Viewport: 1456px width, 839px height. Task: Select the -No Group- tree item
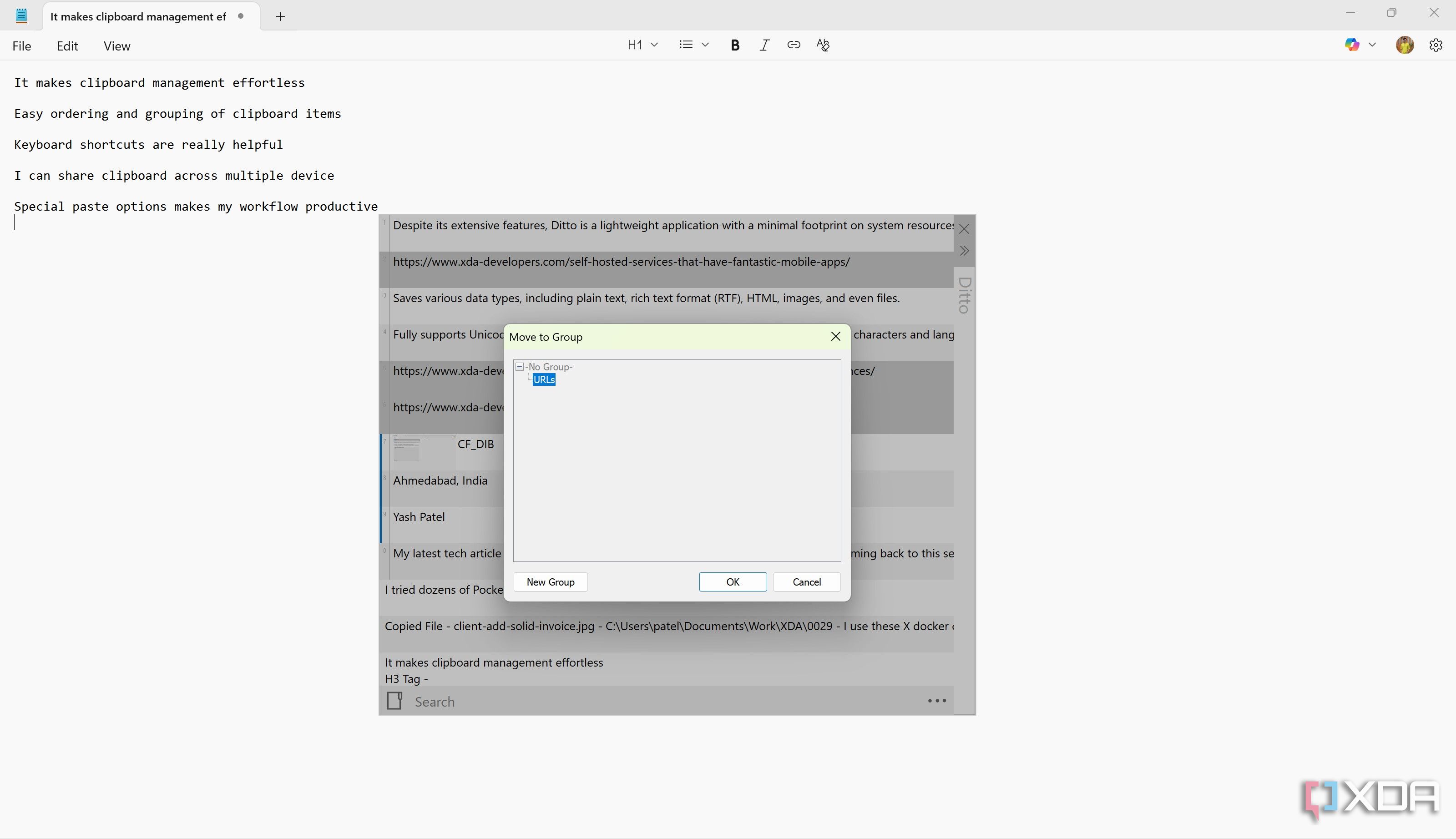[x=549, y=366]
